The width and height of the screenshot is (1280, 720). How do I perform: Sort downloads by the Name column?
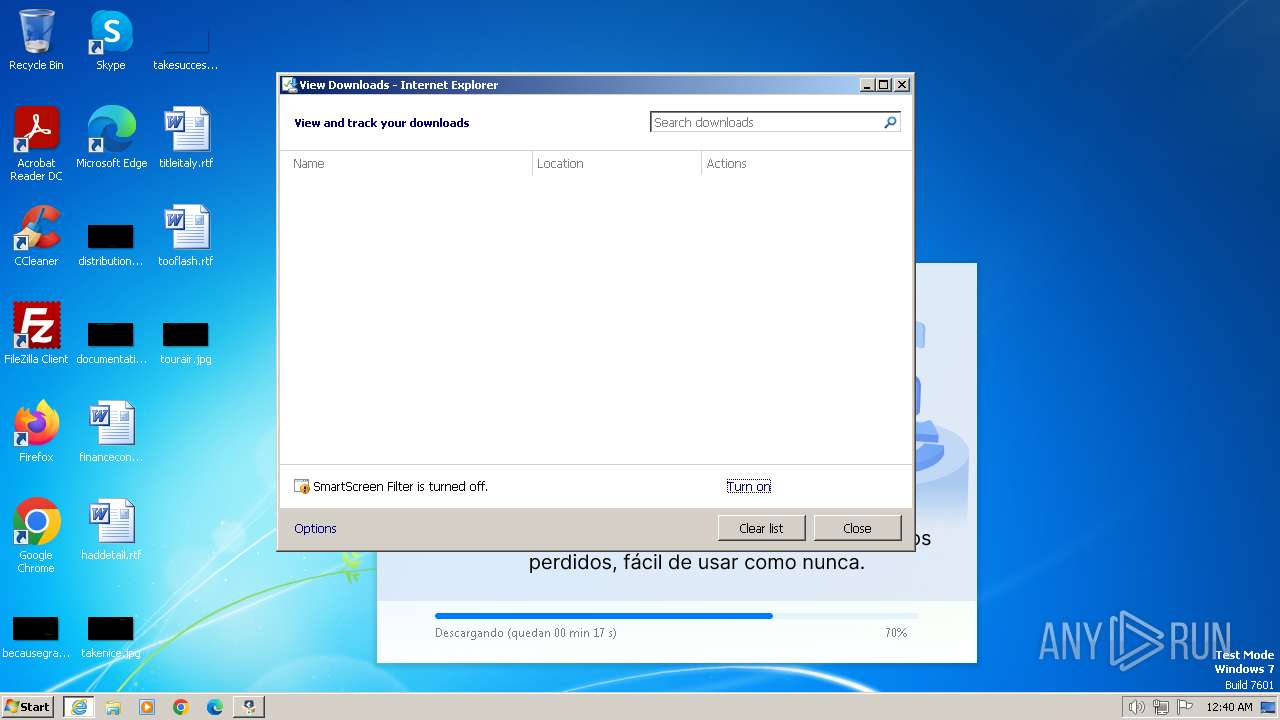406,163
